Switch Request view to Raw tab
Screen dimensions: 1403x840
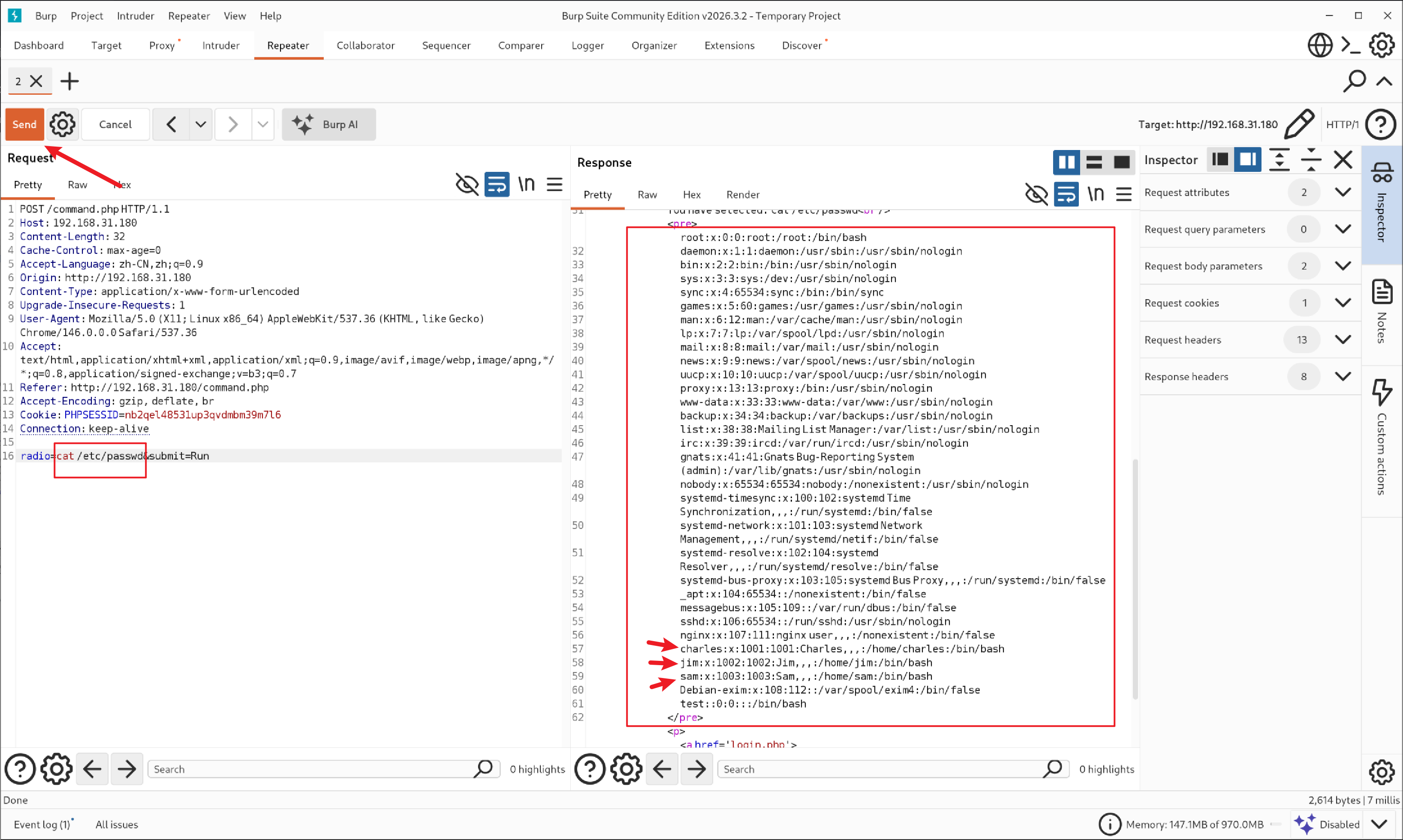pyautogui.click(x=78, y=185)
